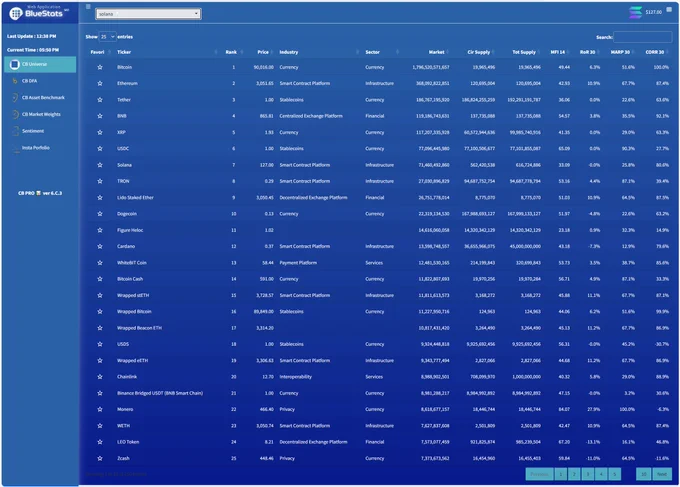
Task: Sort by the CORR 30 column header
Action: tap(654, 52)
